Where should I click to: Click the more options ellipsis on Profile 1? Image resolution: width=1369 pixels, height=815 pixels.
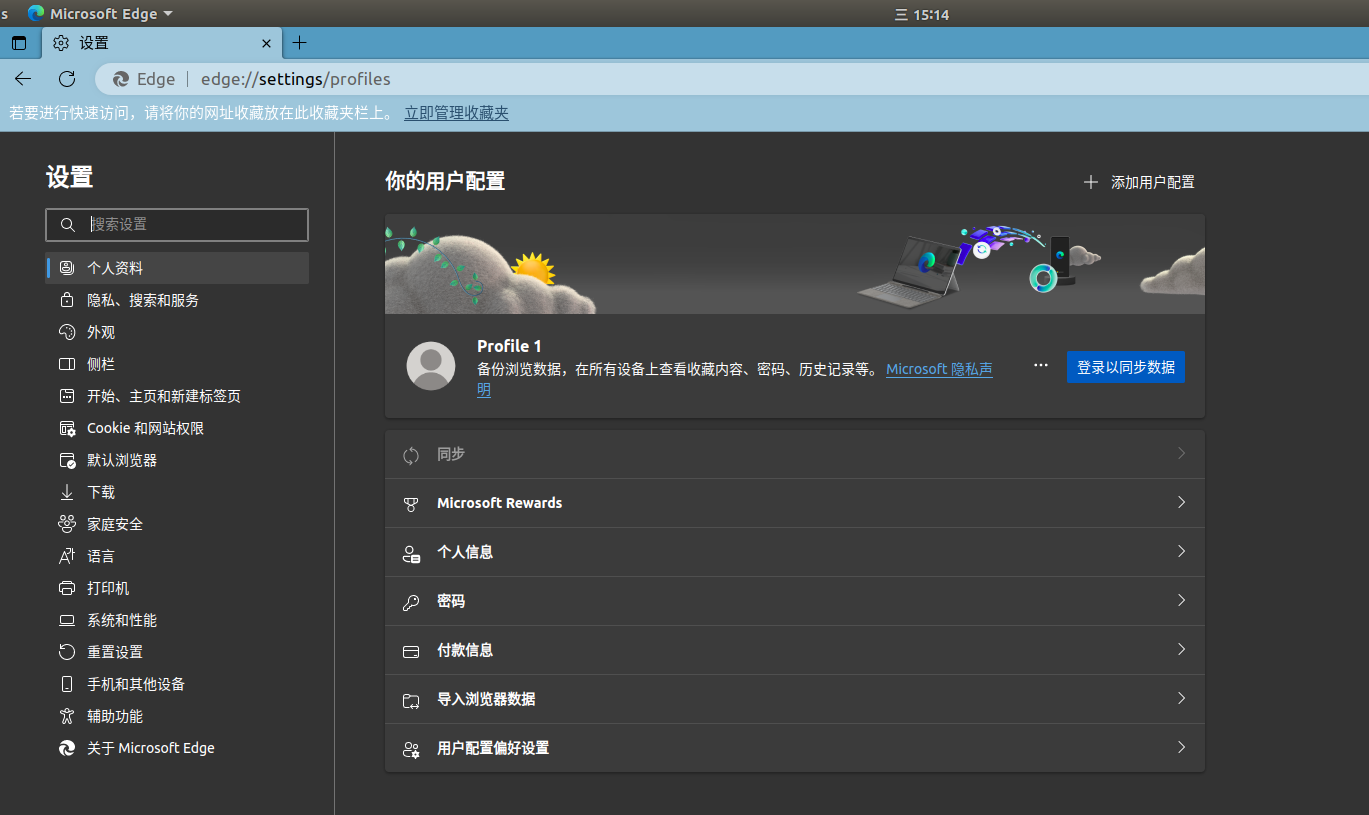click(x=1040, y=365)
